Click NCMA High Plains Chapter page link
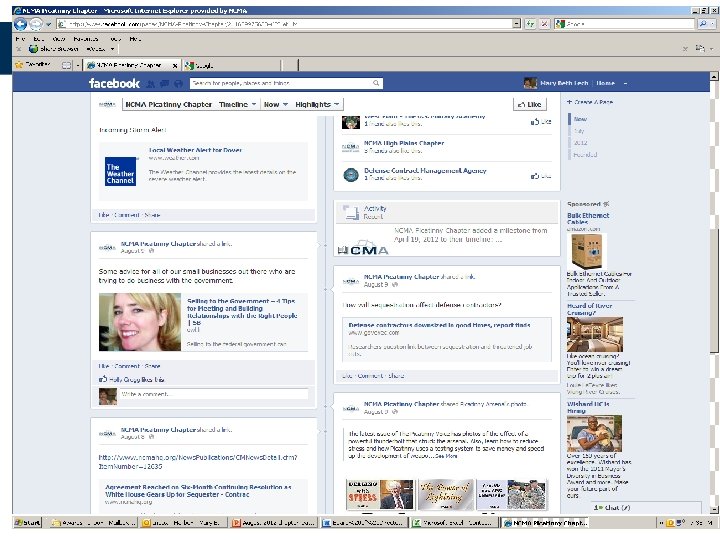This screenshot has height=540, width=720. click(x=404, y=143)
